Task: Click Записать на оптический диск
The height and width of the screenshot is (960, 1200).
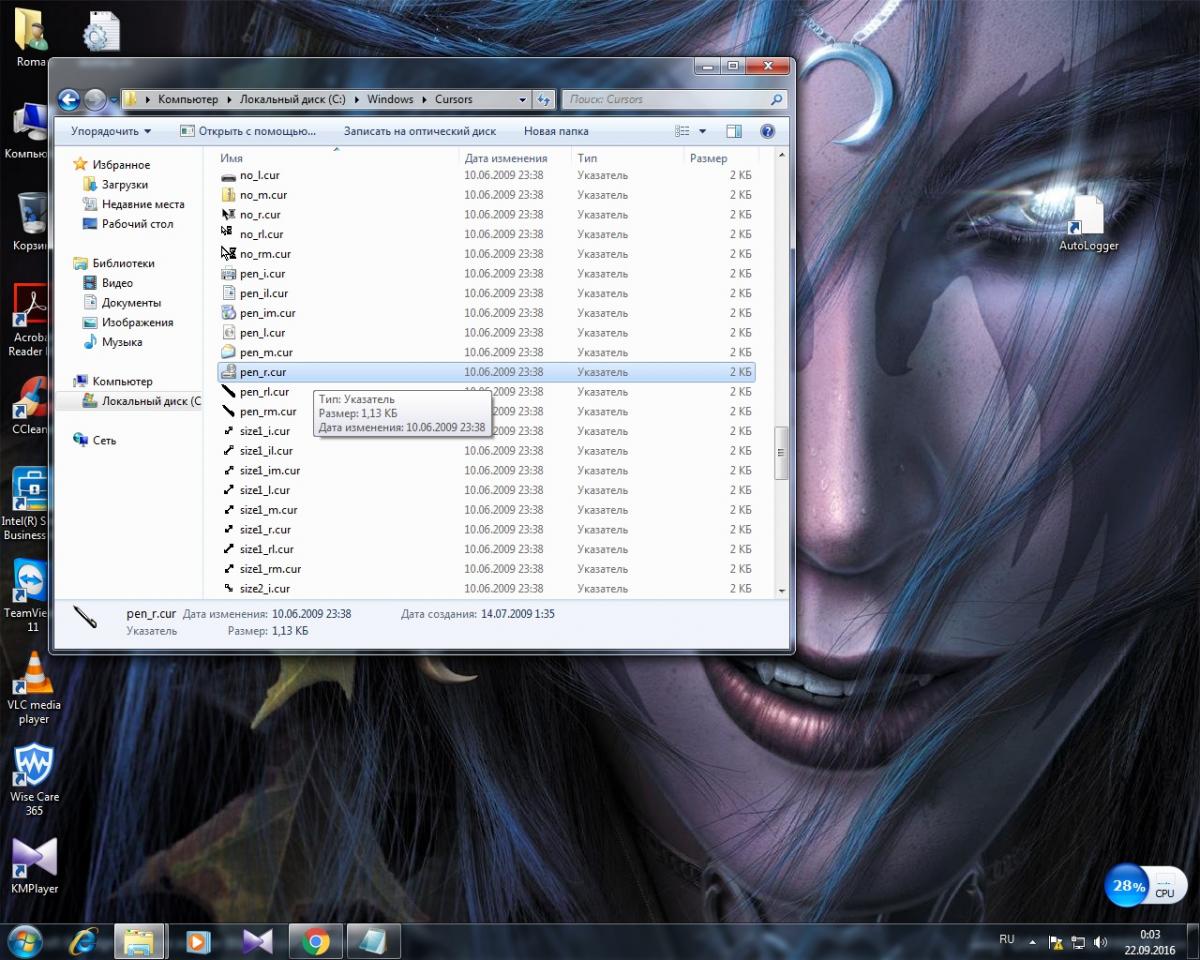Action: (419, 131)
